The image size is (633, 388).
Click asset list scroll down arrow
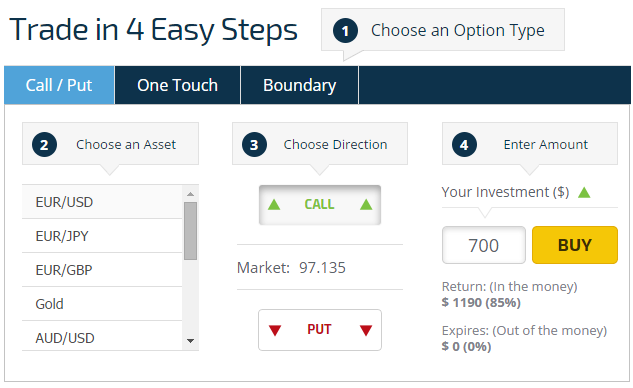point(191,341)
